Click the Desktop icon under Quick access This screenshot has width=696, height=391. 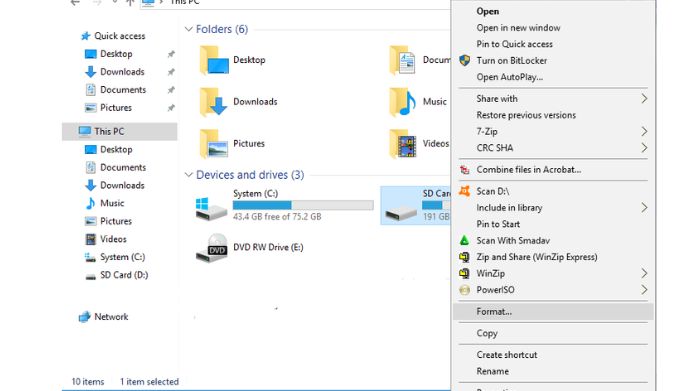click(91, 54)
